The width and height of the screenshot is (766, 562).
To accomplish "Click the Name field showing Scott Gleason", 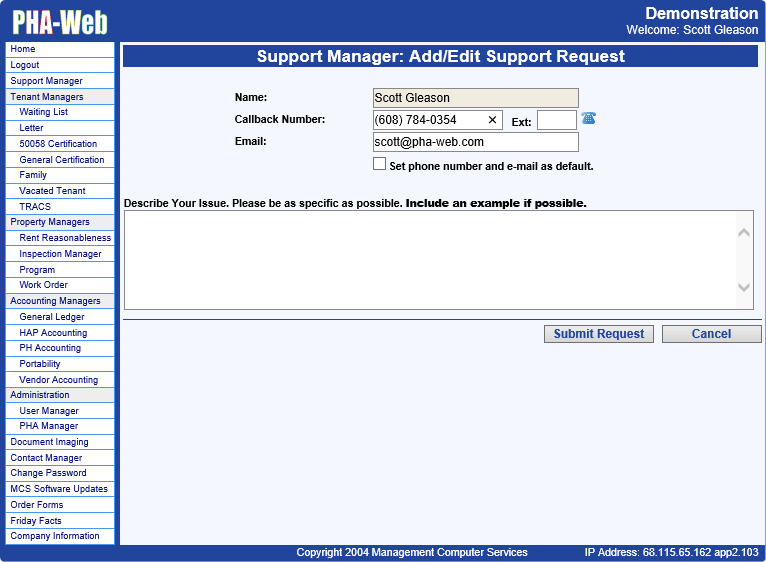I will [x=475, y=98].
